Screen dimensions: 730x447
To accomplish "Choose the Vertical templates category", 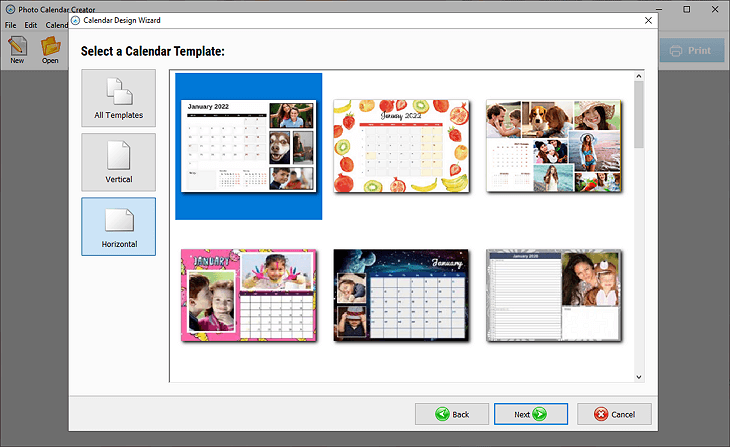I will [x=118, y=162].
